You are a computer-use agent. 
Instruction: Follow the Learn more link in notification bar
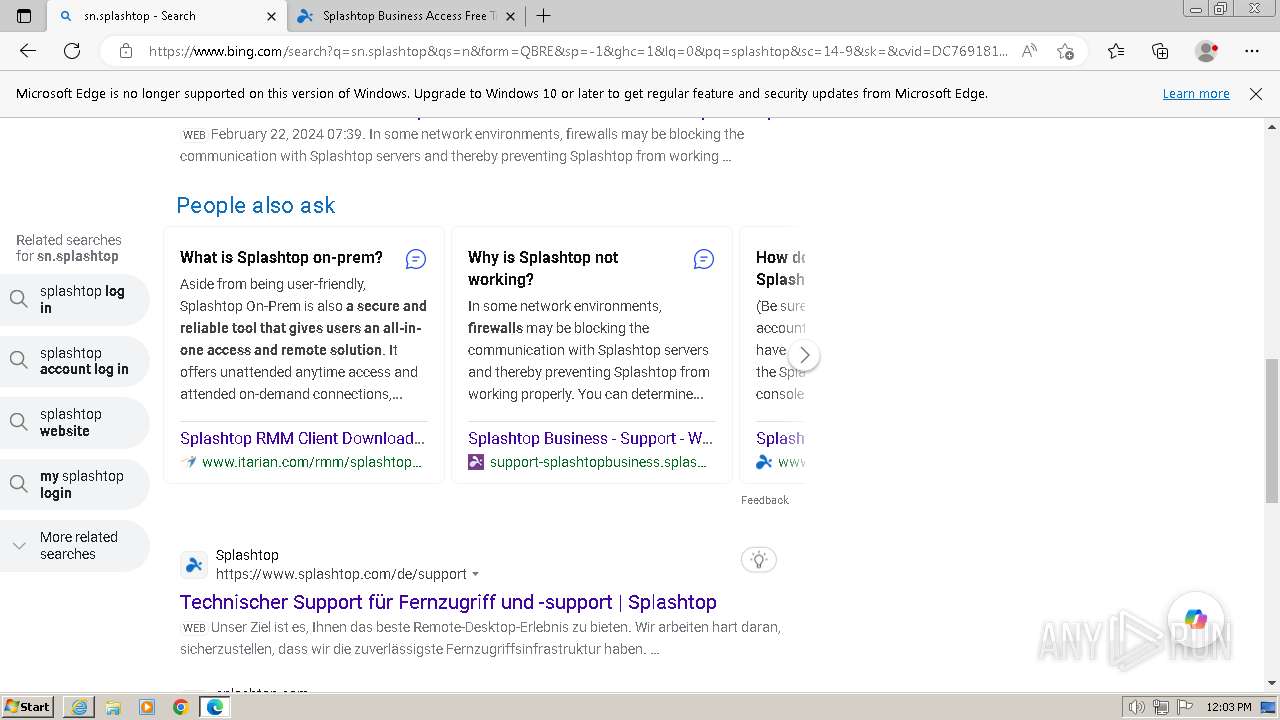(1196, 93)
